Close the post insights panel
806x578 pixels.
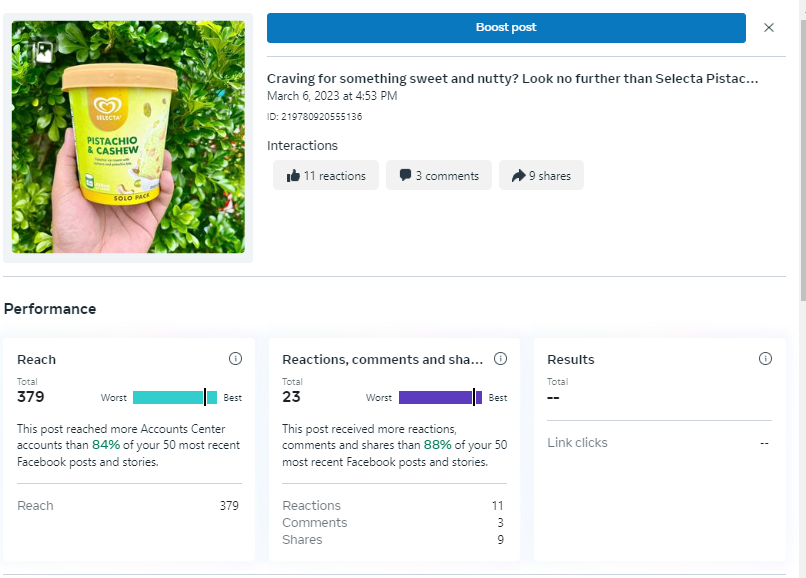(x=769, y=28)
